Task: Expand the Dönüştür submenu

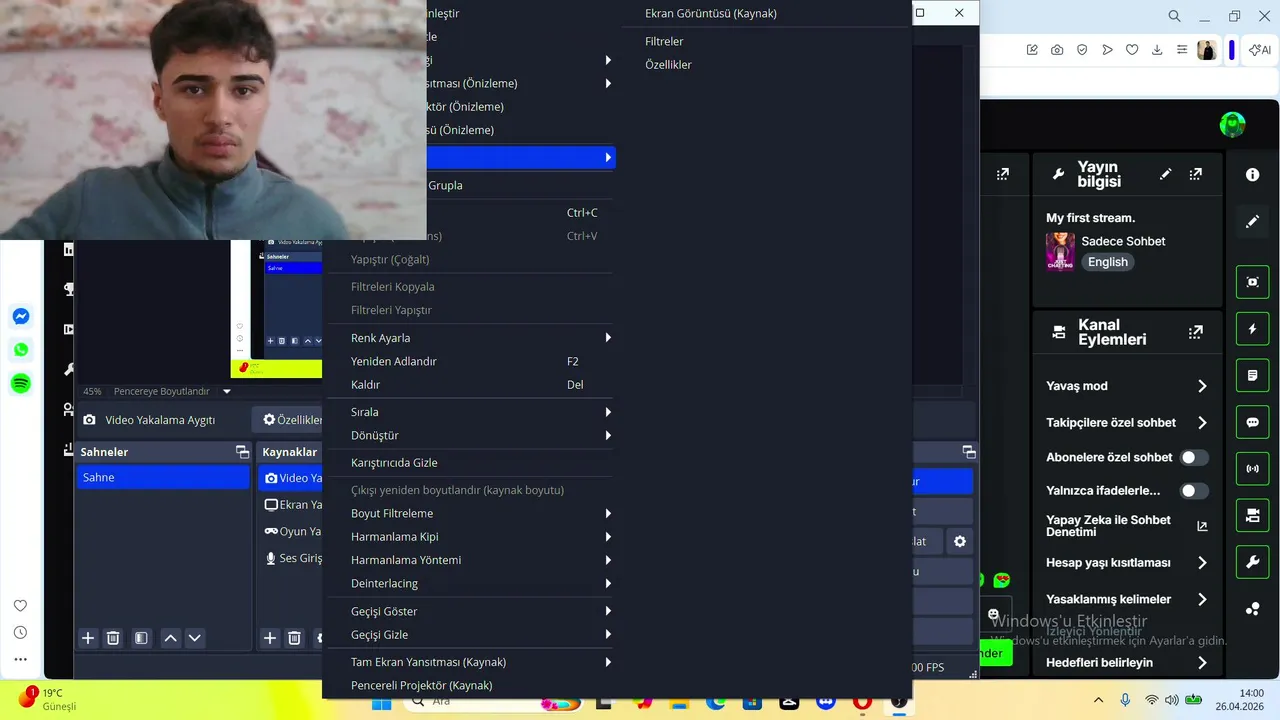Action: coord(470,435)
